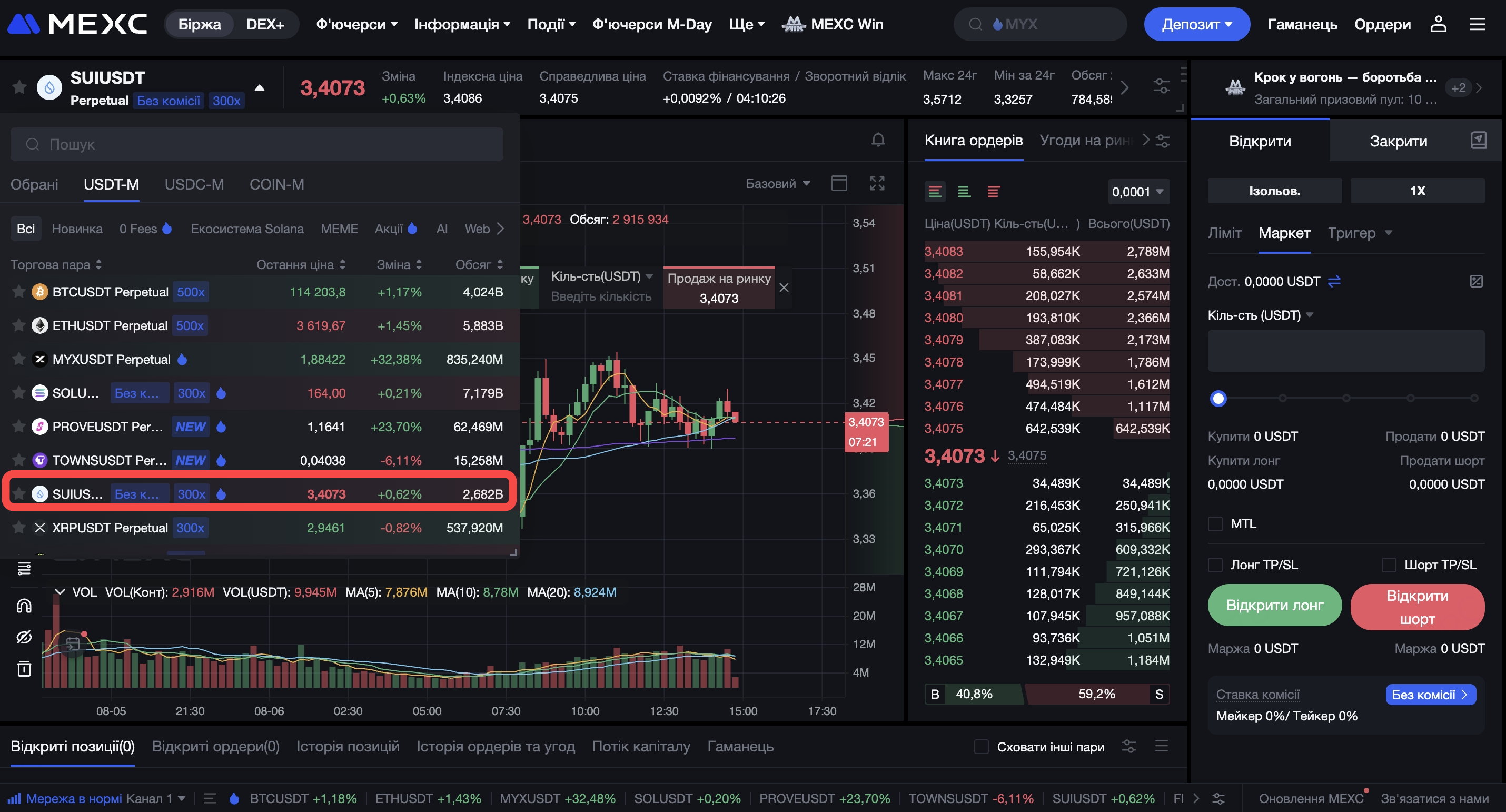Viewport: 1506px width, 812px height.
Task: Expand chart to fullscreen
Action: (877, 184)
